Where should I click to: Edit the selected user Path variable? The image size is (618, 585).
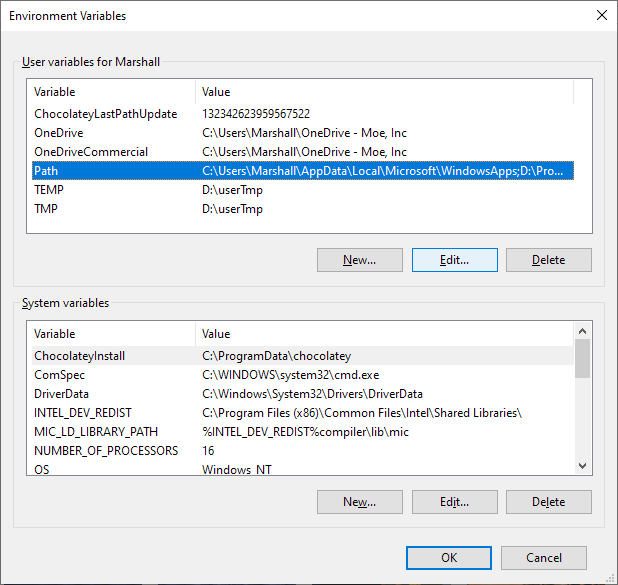click(454, 260)
